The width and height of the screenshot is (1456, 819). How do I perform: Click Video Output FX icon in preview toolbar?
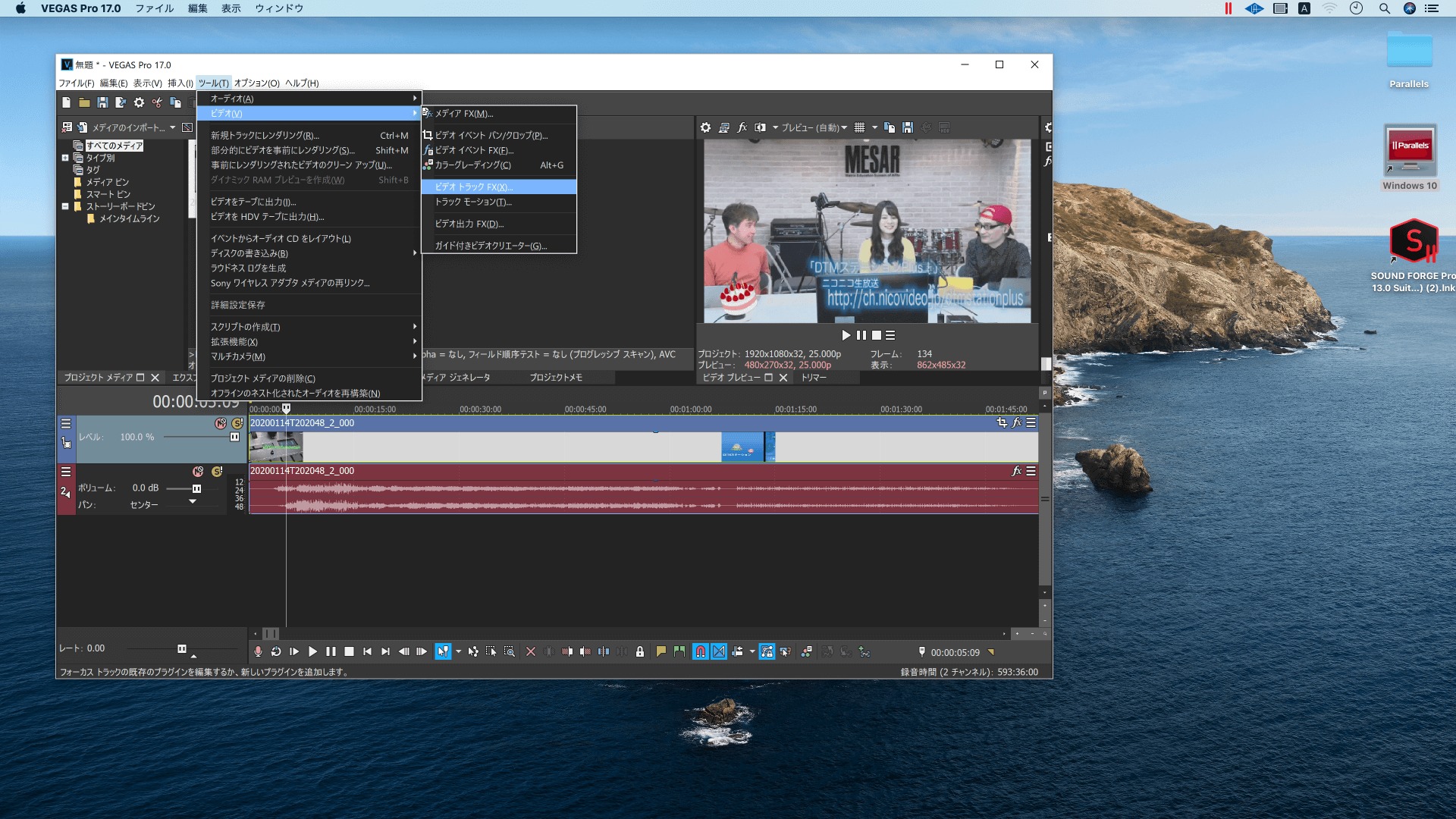(742, 127)
